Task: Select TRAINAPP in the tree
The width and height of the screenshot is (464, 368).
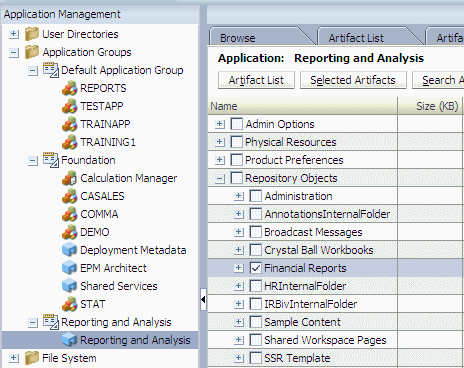Action: (x=105, y=124)
